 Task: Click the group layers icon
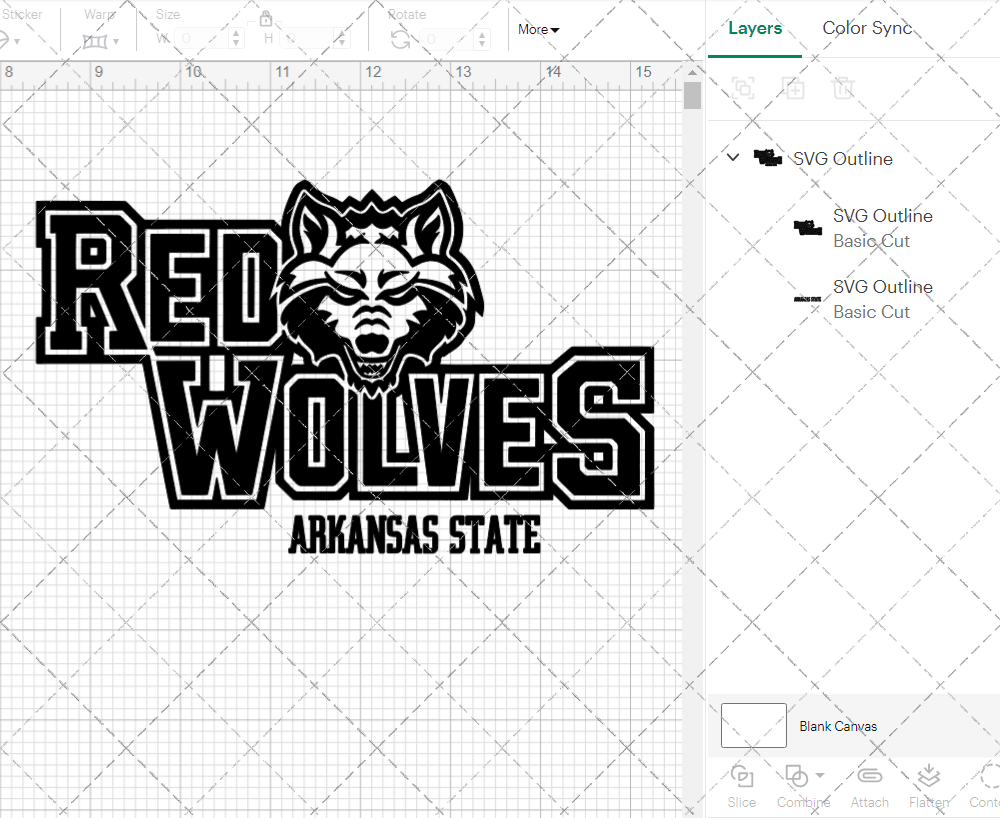[743, 88]
